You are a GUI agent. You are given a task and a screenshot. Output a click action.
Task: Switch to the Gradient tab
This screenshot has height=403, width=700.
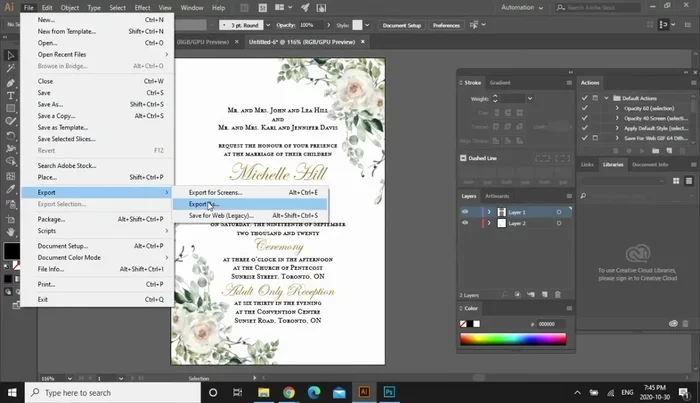[x=500, y=83]
